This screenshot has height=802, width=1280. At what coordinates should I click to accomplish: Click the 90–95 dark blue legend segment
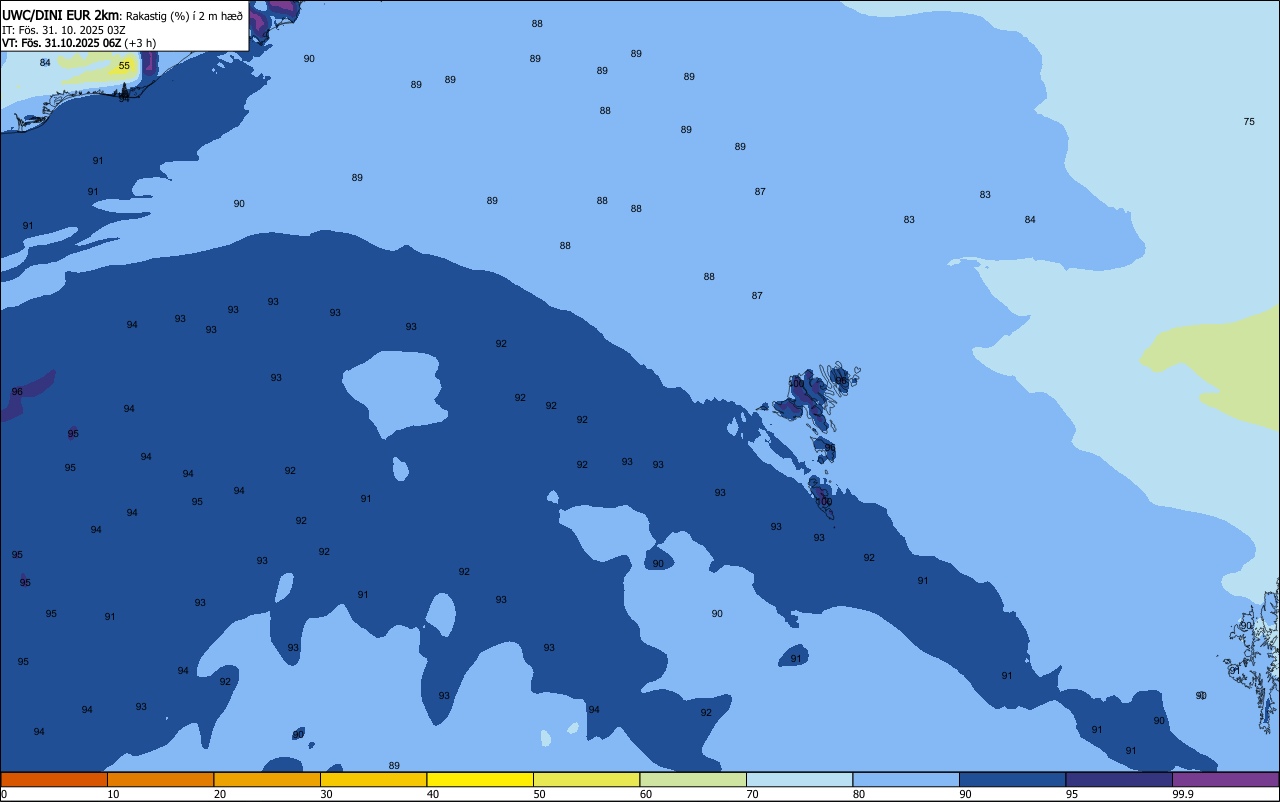point(1012,779)
